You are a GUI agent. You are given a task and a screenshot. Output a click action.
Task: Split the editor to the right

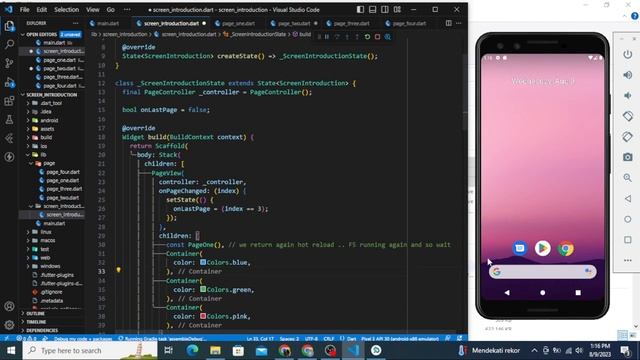(x=449, y=23)
